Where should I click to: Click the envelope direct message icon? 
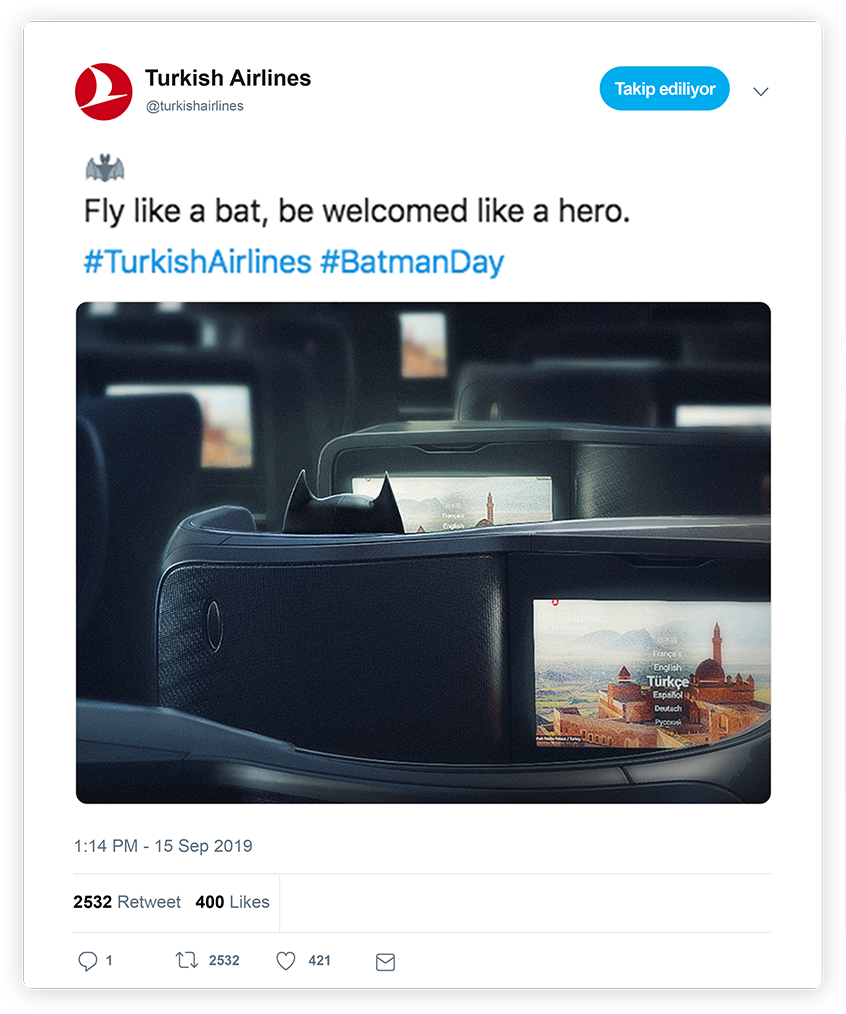click(x=385, y=962)
